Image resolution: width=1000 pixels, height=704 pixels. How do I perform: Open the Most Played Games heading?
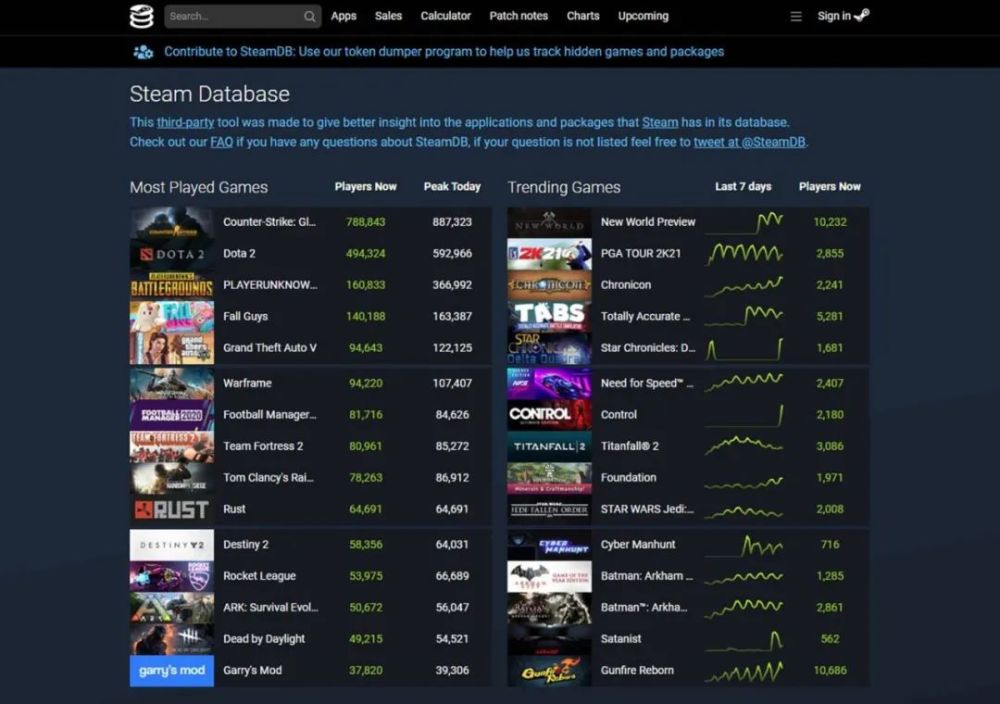(x=198, y=187)
